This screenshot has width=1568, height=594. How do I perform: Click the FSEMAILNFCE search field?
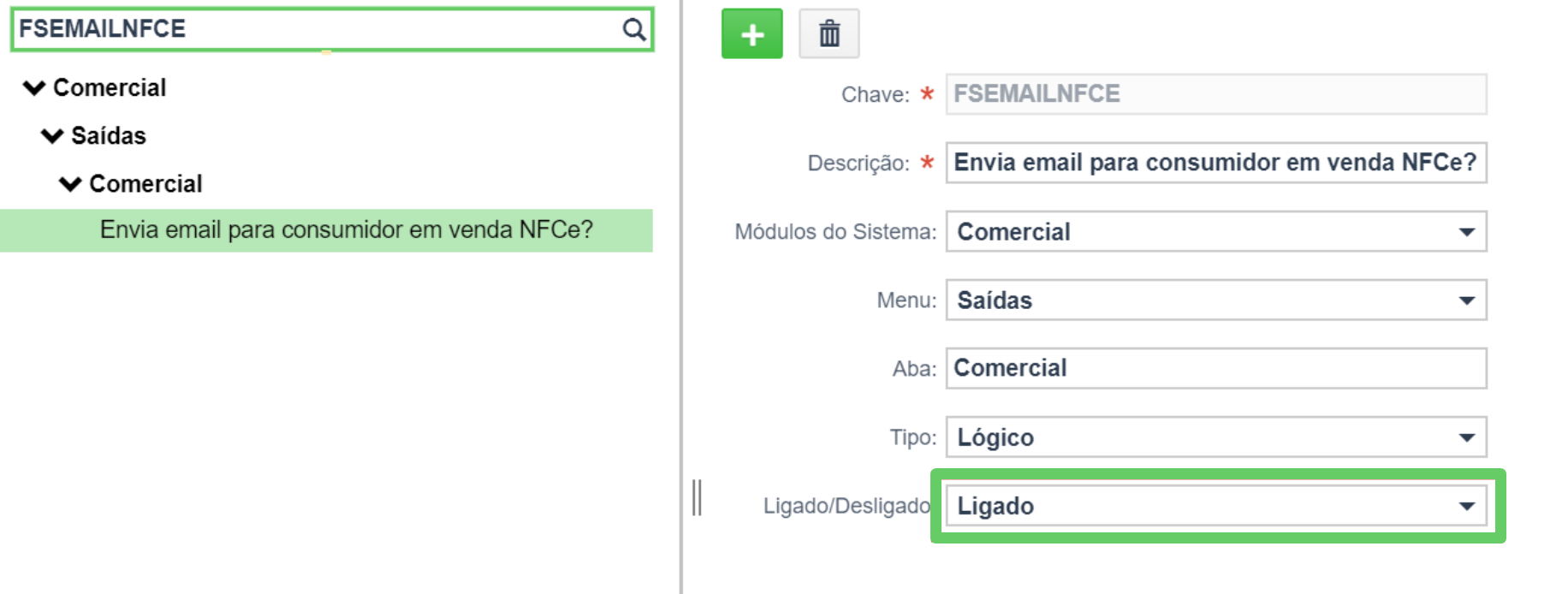(332, 29)
